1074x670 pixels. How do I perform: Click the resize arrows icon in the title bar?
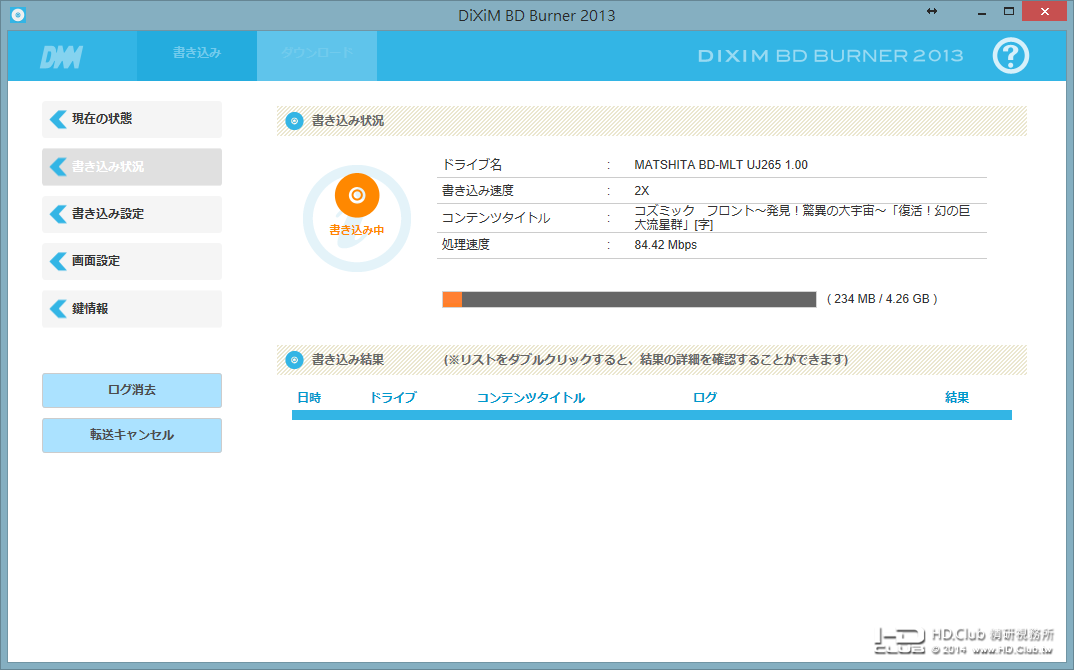tap(932, 12)
